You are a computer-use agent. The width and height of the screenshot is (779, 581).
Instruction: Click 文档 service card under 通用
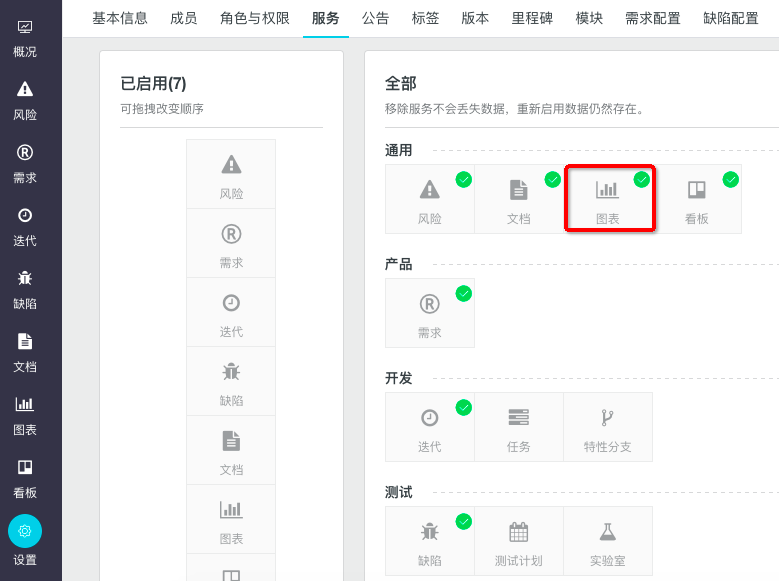click(519, 199)
